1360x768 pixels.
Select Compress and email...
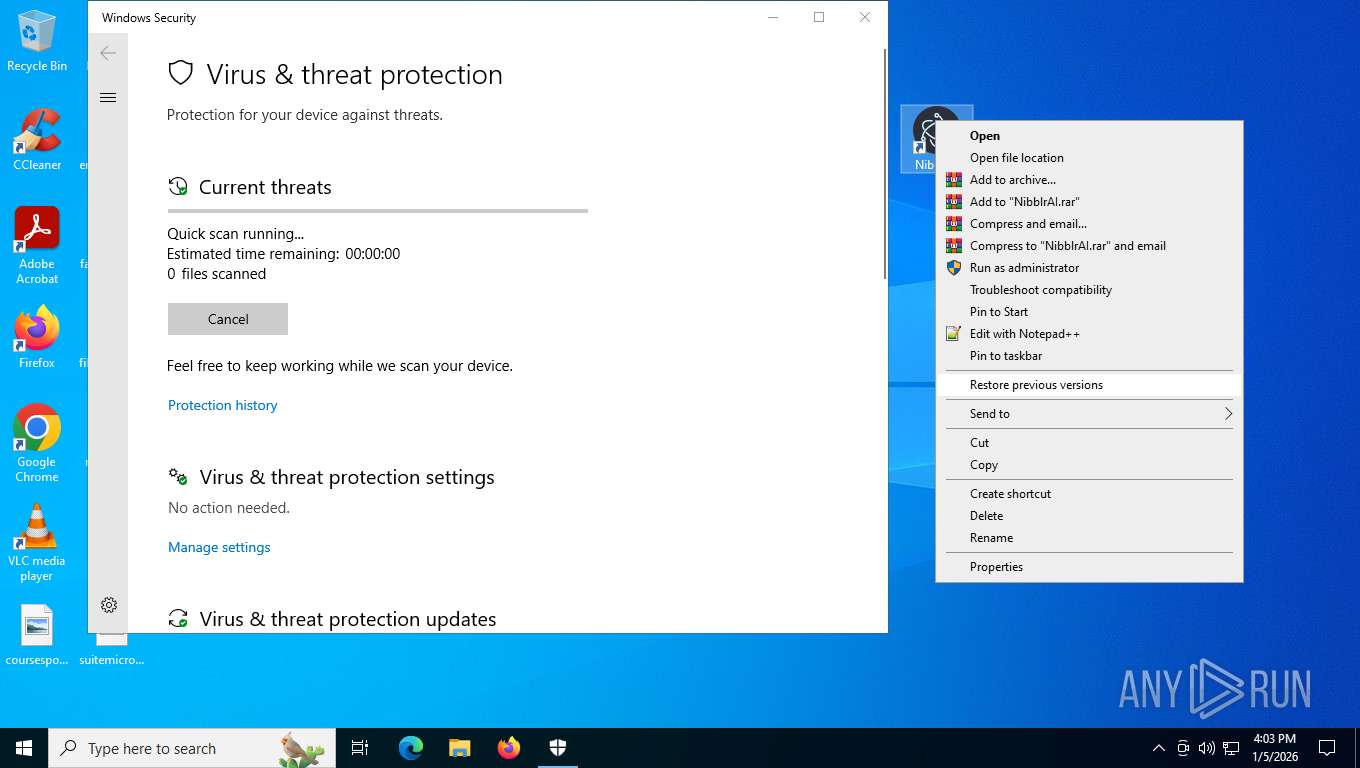tap(1089, 224)
